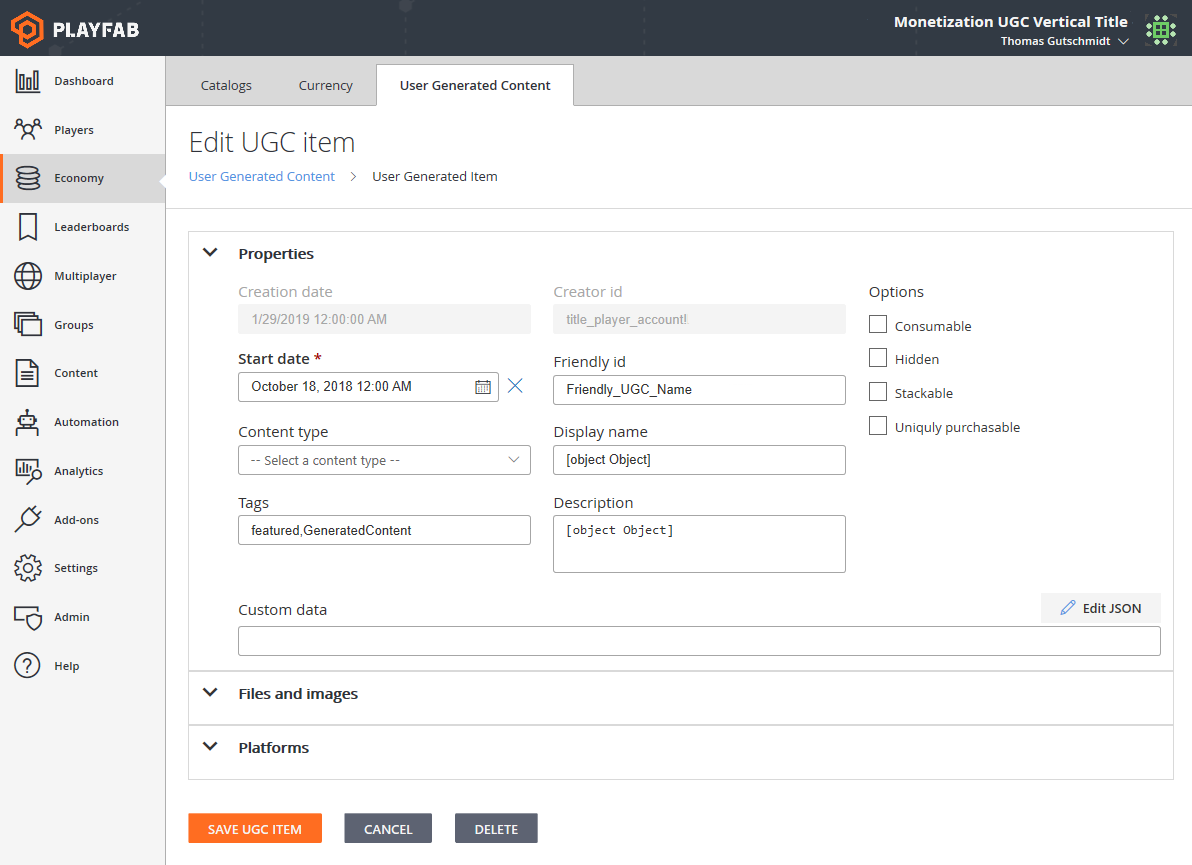Viewport: 1192px width, 865px height.
Task: Expand the Platforms section
Action: (211, 746)
